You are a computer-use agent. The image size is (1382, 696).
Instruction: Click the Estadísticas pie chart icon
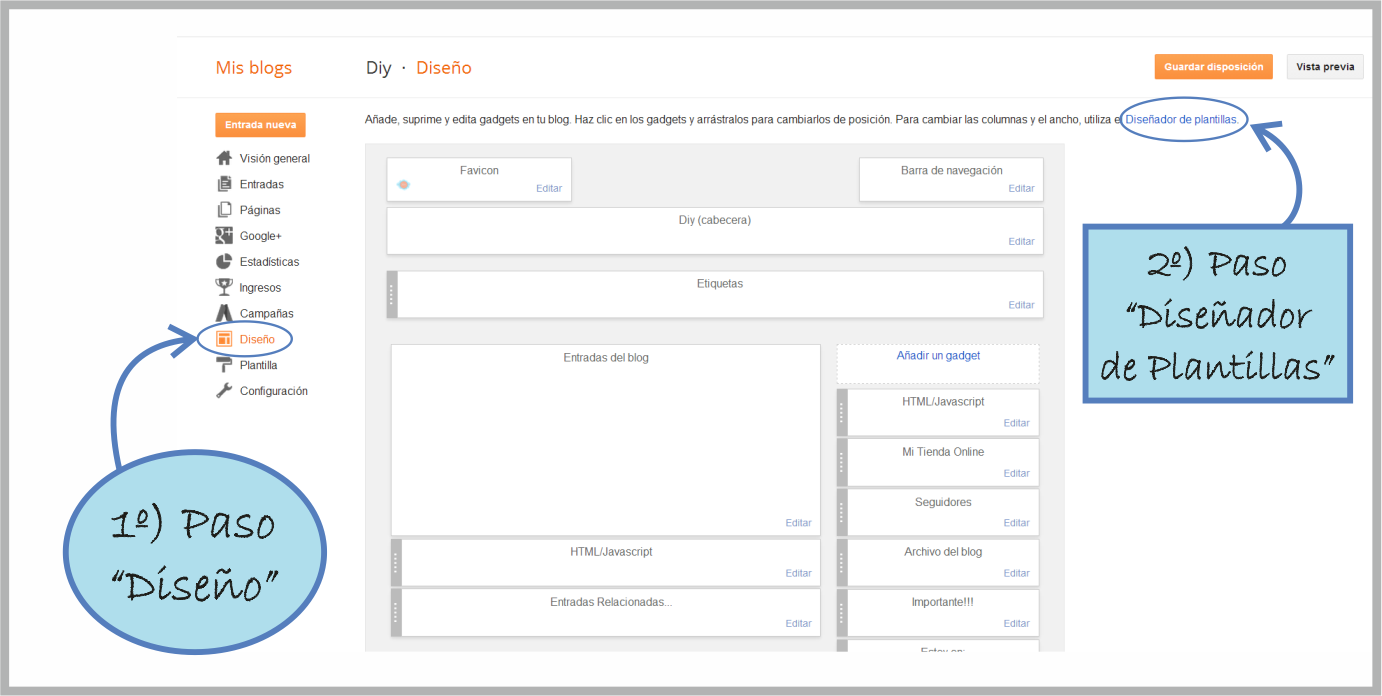click(x=224, y=262)
